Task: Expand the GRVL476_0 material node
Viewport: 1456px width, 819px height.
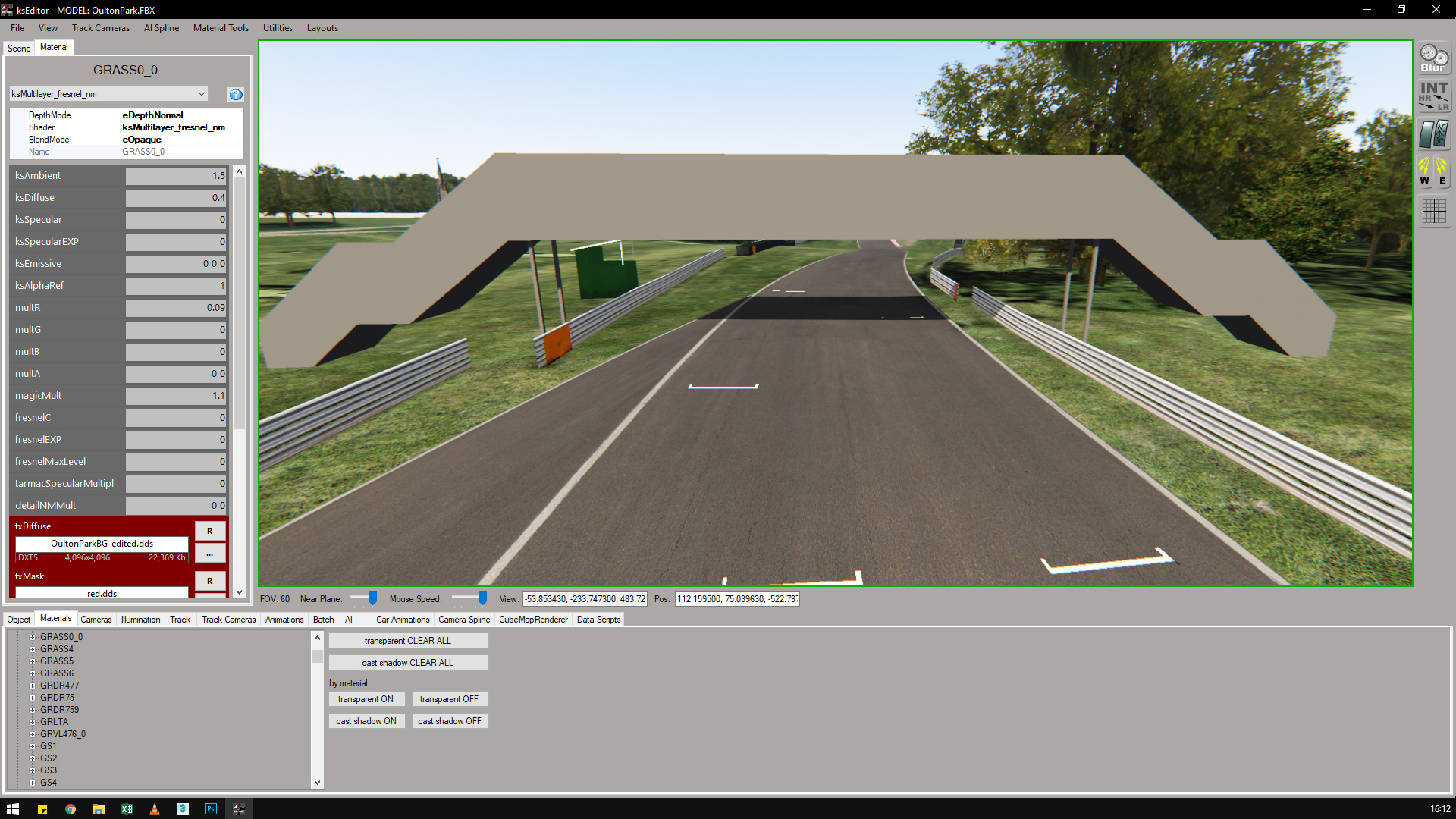Action: (x=33, y=734)
